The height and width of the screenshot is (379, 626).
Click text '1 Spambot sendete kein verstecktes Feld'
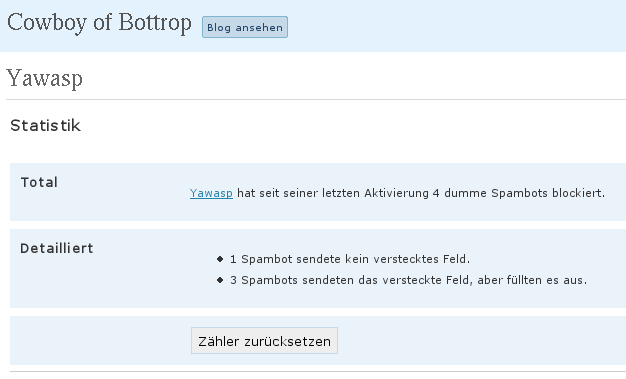pyautogui.click(x=350, y=259)
